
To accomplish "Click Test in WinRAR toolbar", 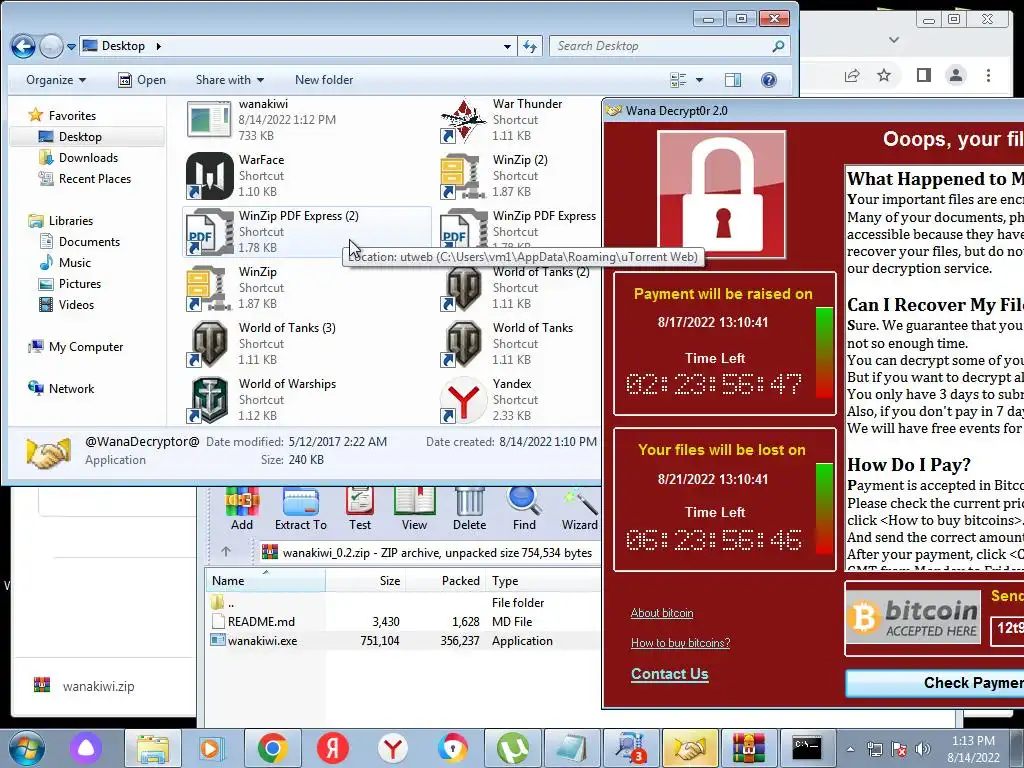I will pos(359,509).
